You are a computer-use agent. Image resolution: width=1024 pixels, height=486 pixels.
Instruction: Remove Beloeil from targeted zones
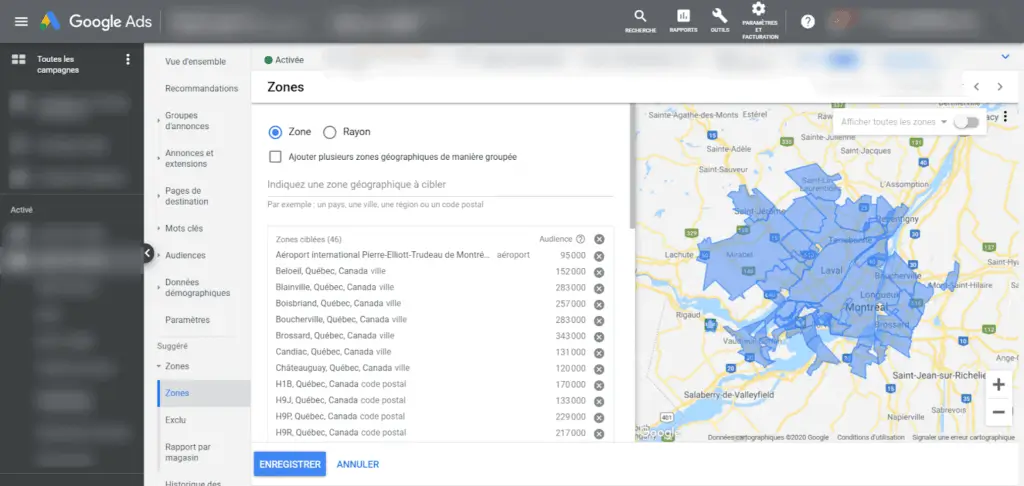(x=599, y=272)
